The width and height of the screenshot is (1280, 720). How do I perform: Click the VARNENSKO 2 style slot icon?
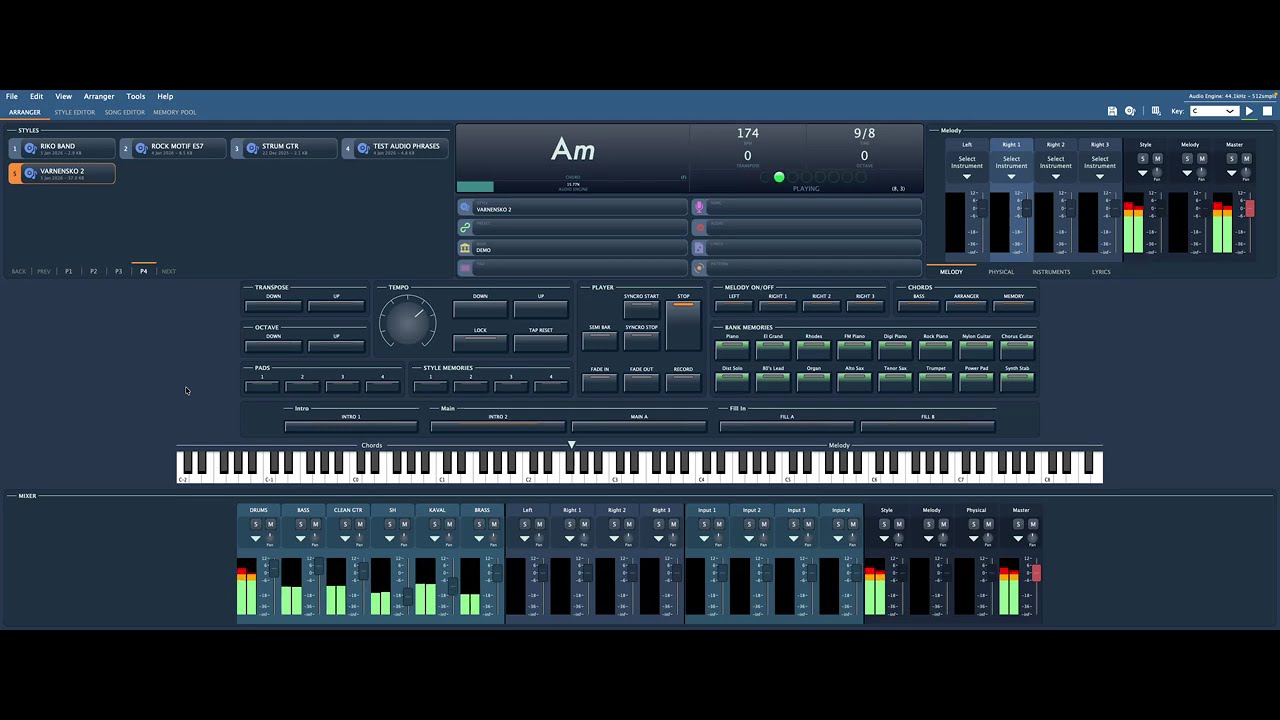(30, 173)
